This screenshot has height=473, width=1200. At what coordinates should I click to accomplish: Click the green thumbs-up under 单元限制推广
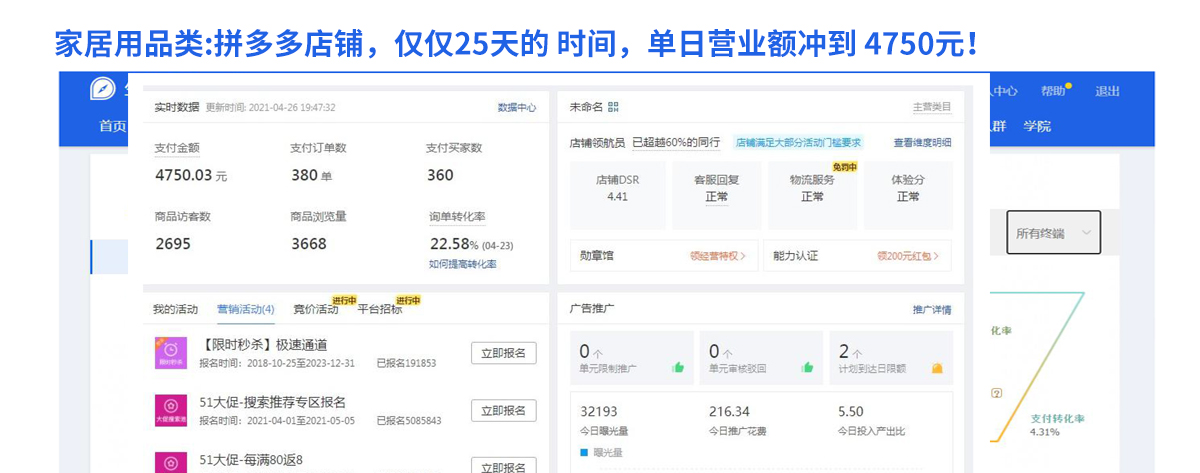pos(678,368)
